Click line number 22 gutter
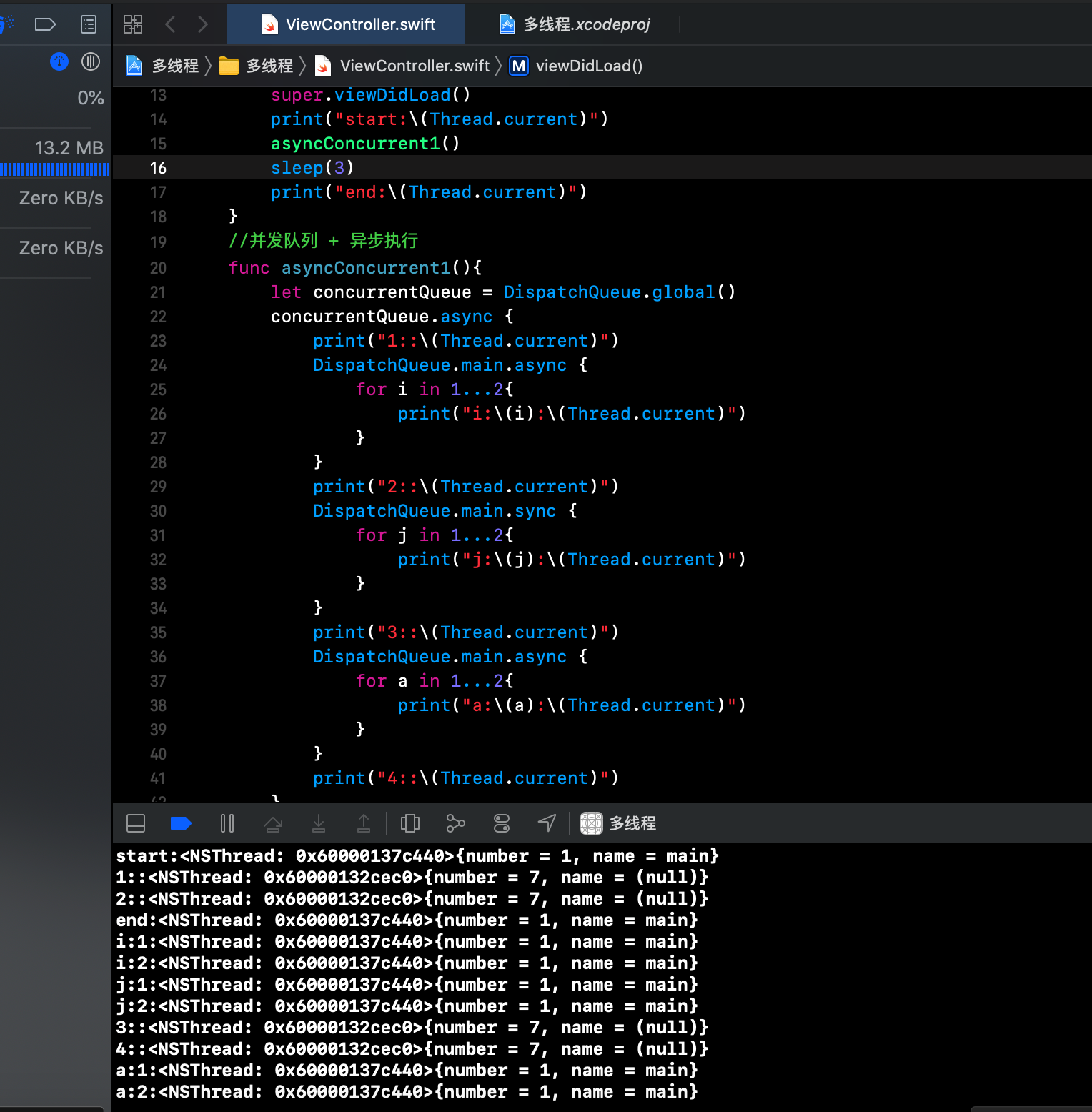Viewport: 1092px width, 1112px height. click(158, 317)
